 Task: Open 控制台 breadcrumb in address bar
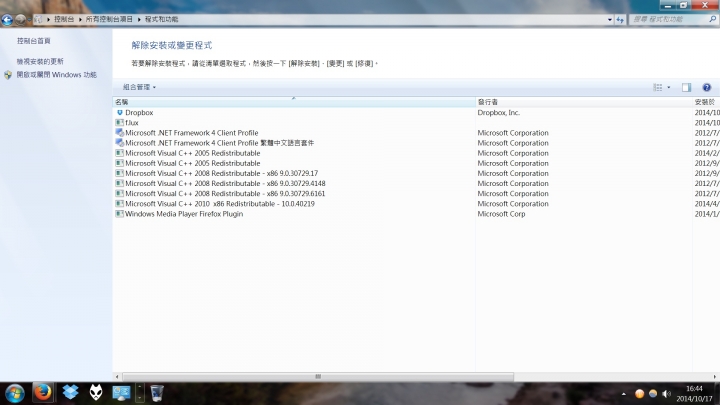[x=64, y=19]
